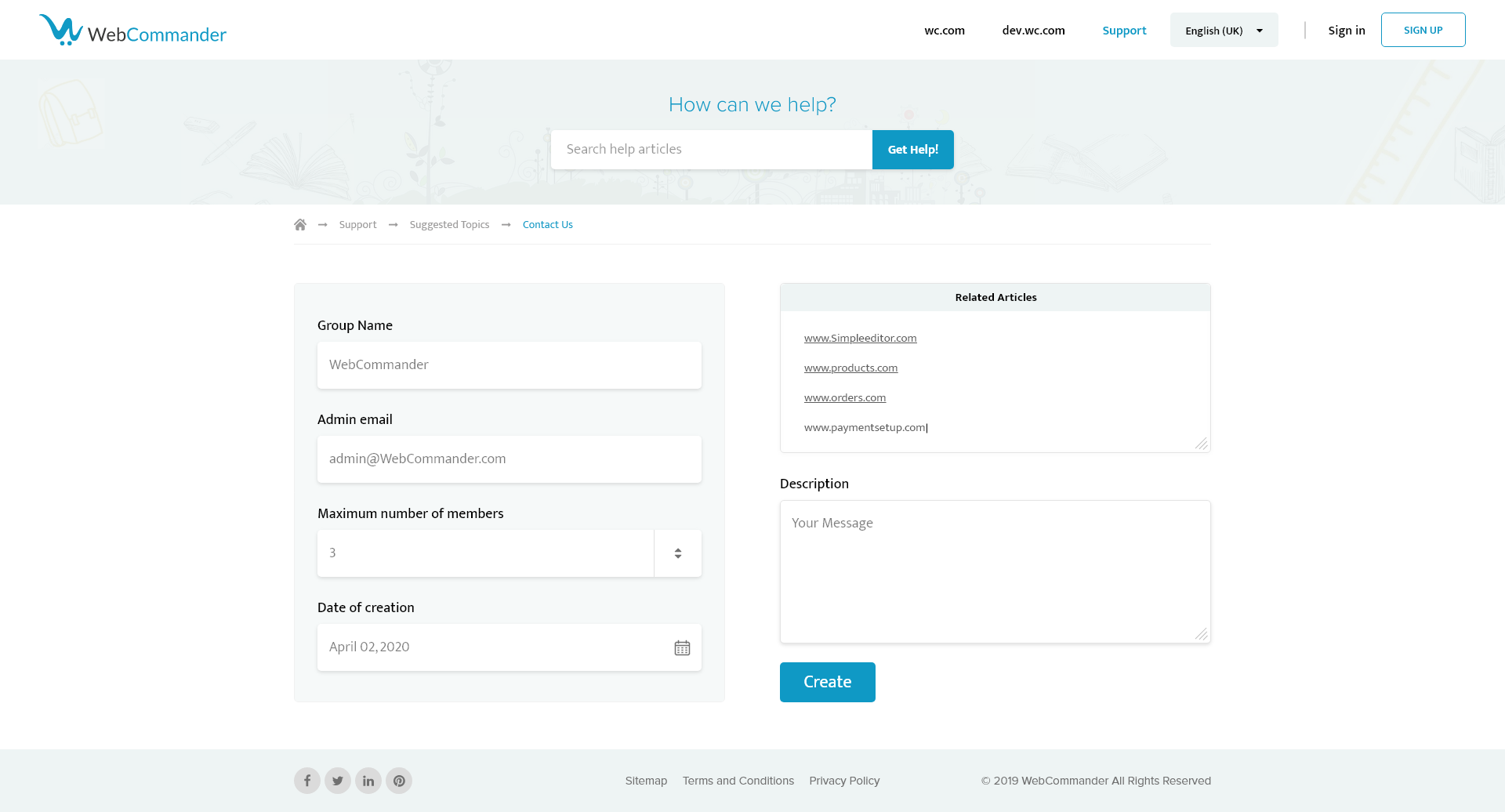This screenshot has width=1505, height=812.
Task: Go to Suggested Topics breadcrumb
Action: point(449,225)
